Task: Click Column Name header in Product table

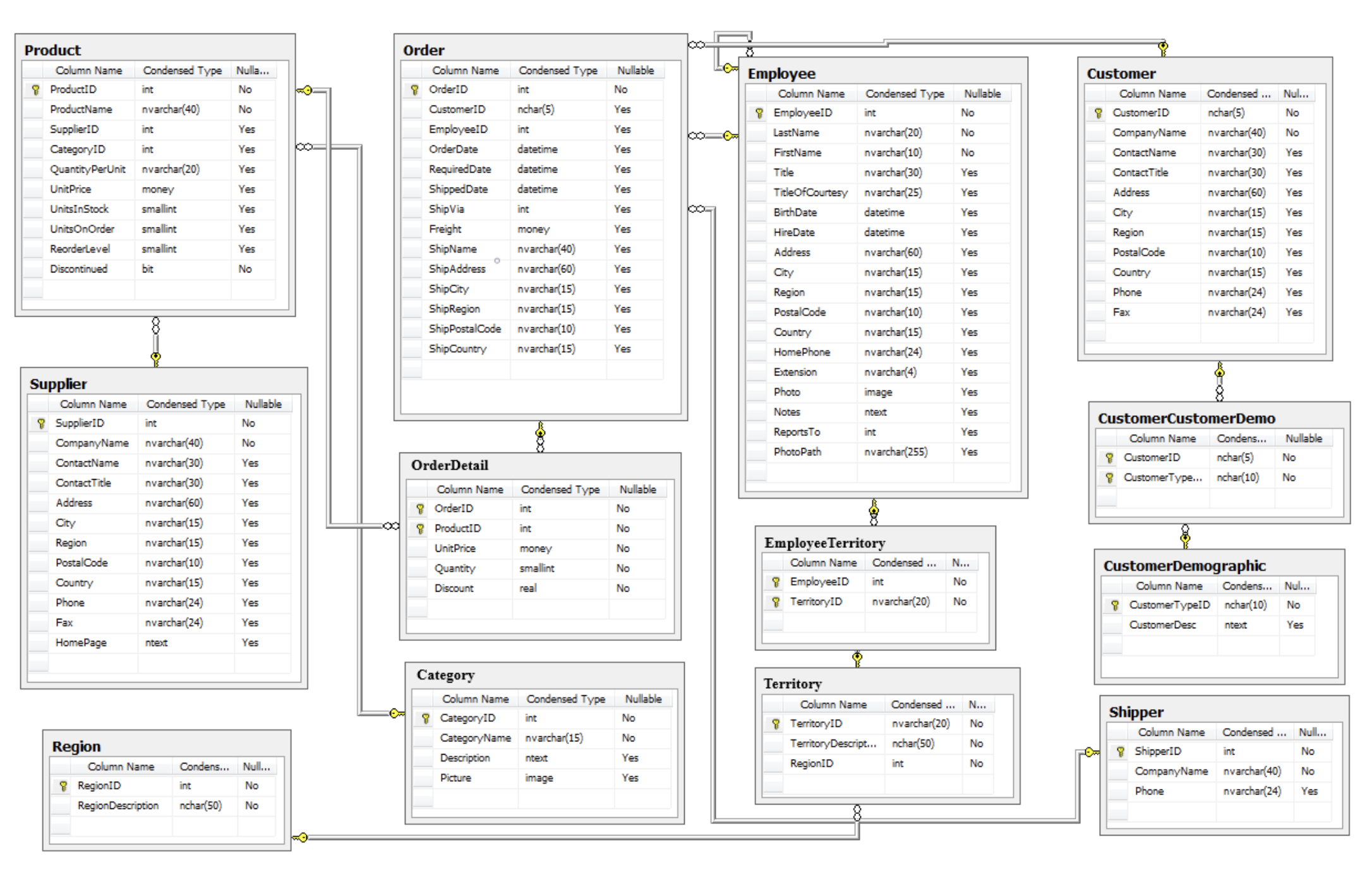Action: point(88,70)
